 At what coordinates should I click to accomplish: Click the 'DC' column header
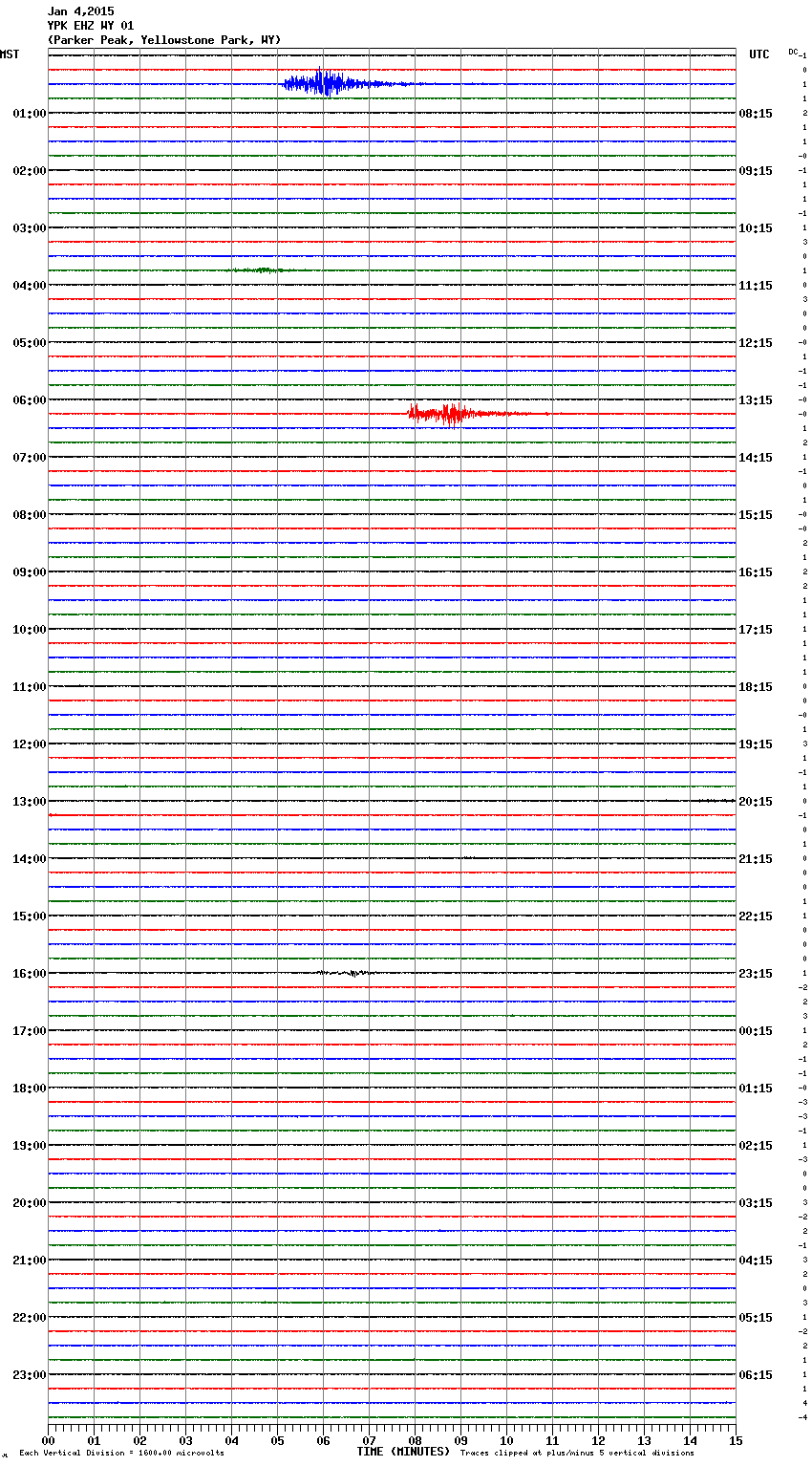click(793, 52)
